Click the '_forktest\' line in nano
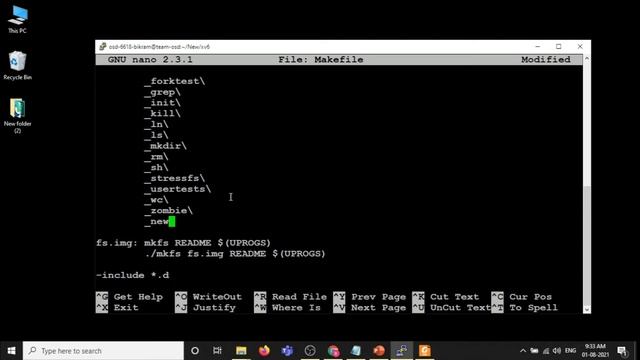Image resolution: width=640 pixels, height=360 pixels. 175,81
